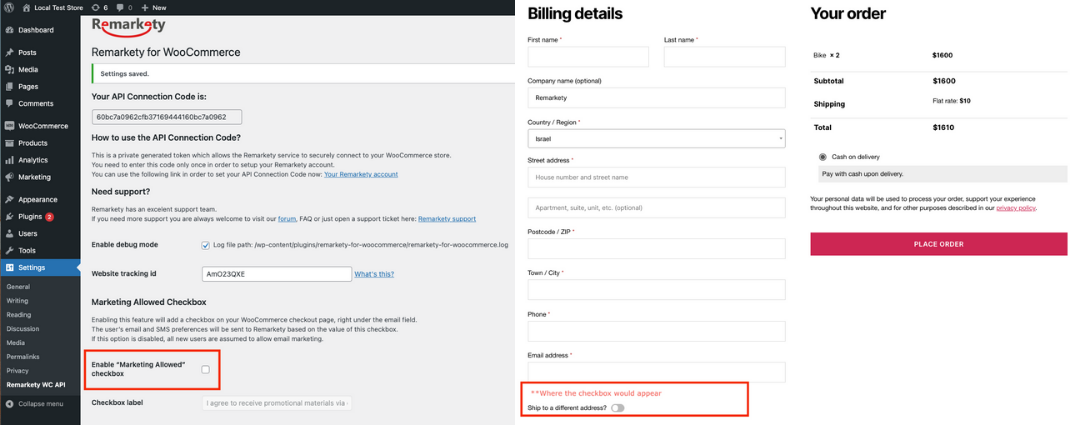1080x425 pixels.
Task: Click the Last name field
Action: pos(725,57)
